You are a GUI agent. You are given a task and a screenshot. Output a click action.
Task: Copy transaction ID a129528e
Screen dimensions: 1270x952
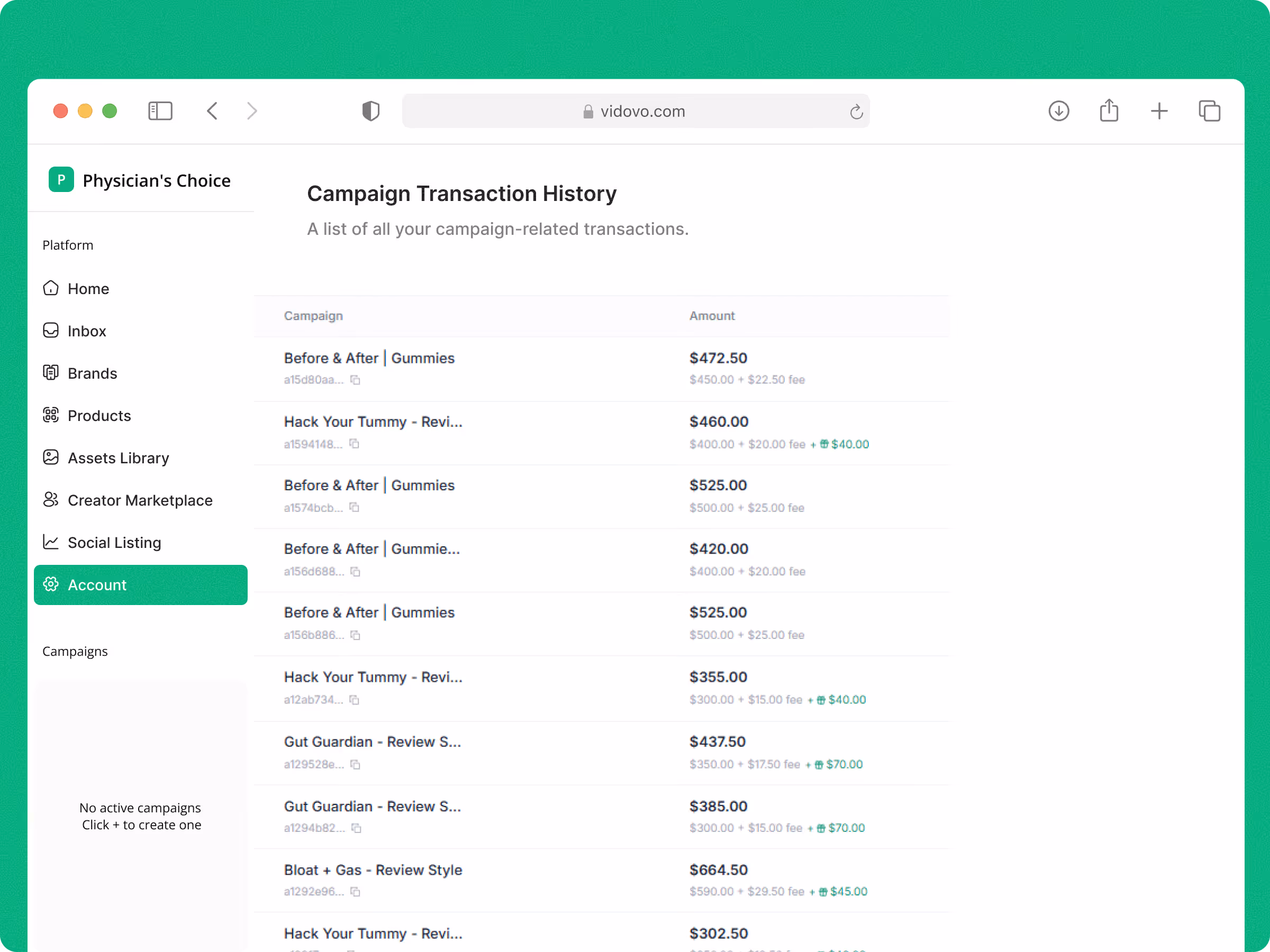point(356,764)
